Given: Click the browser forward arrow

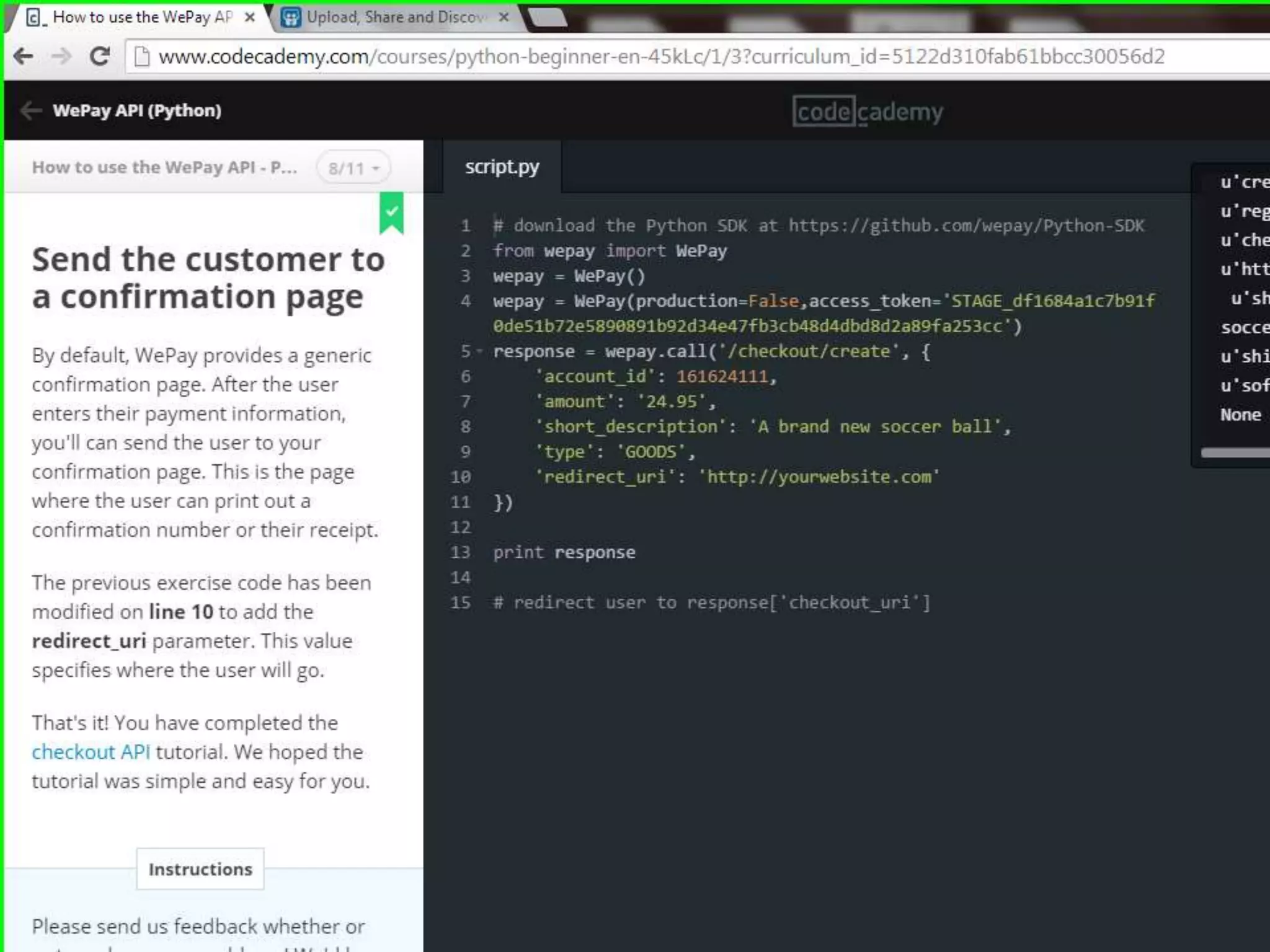Looking at the screenshot, I should (61, 56).
